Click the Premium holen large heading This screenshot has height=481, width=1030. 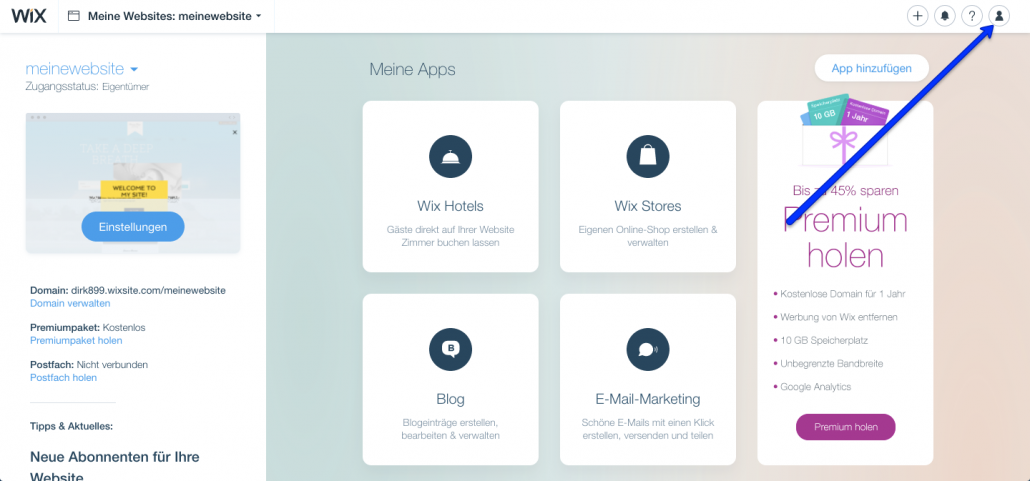(845, 237)
